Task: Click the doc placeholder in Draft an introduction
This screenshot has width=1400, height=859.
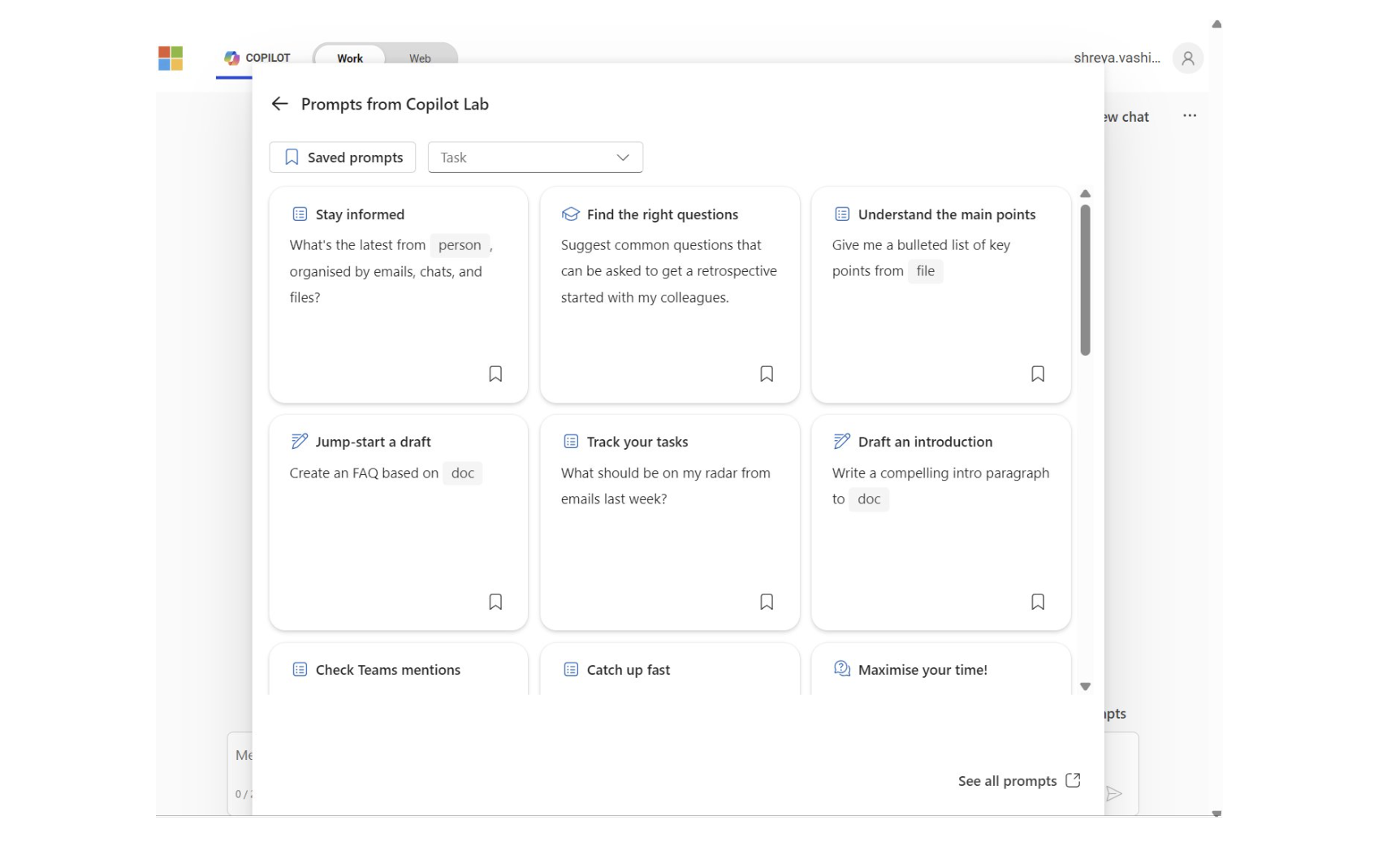Action: point(869,499)
